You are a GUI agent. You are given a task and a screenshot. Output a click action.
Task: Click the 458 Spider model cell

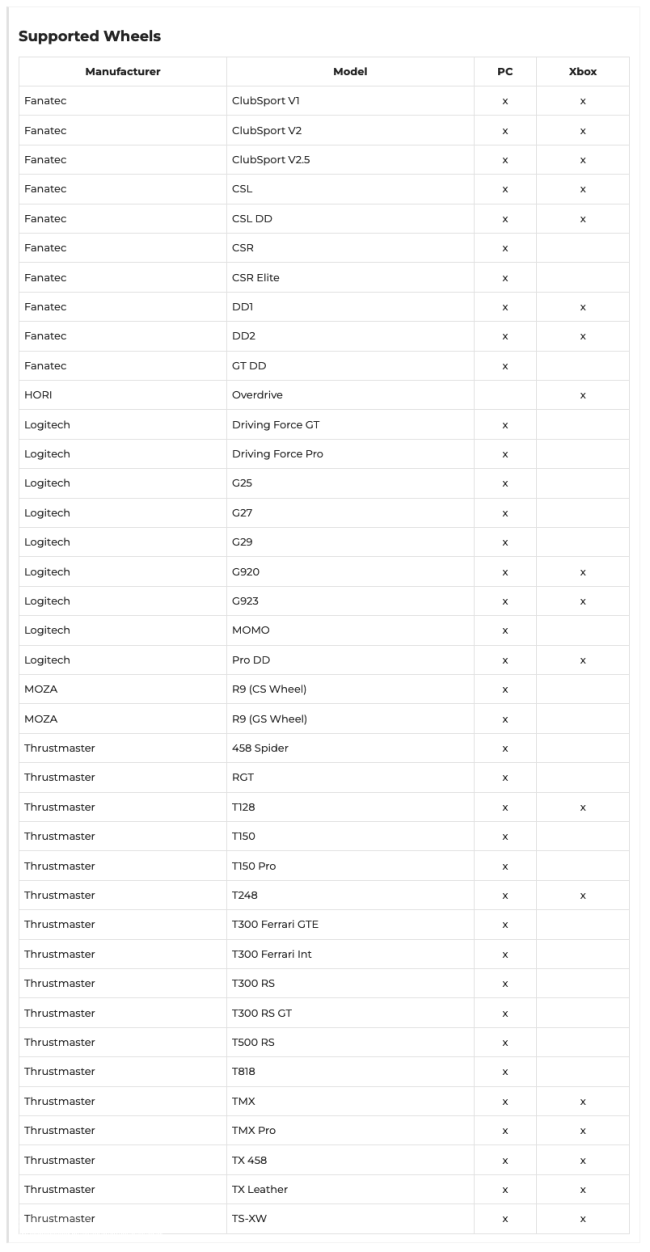[351, 748]
